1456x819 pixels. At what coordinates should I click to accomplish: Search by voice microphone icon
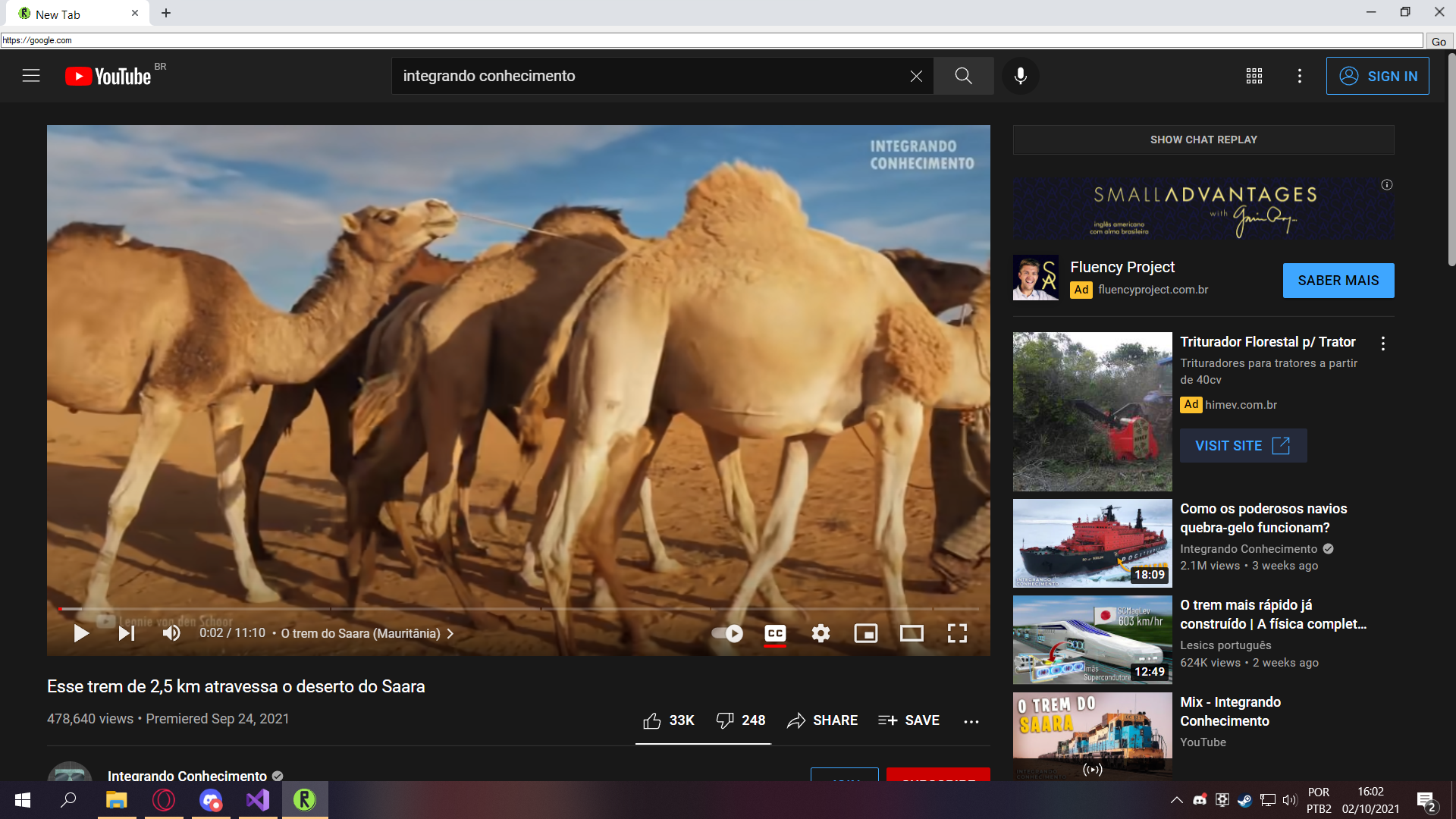[1021, 76]
